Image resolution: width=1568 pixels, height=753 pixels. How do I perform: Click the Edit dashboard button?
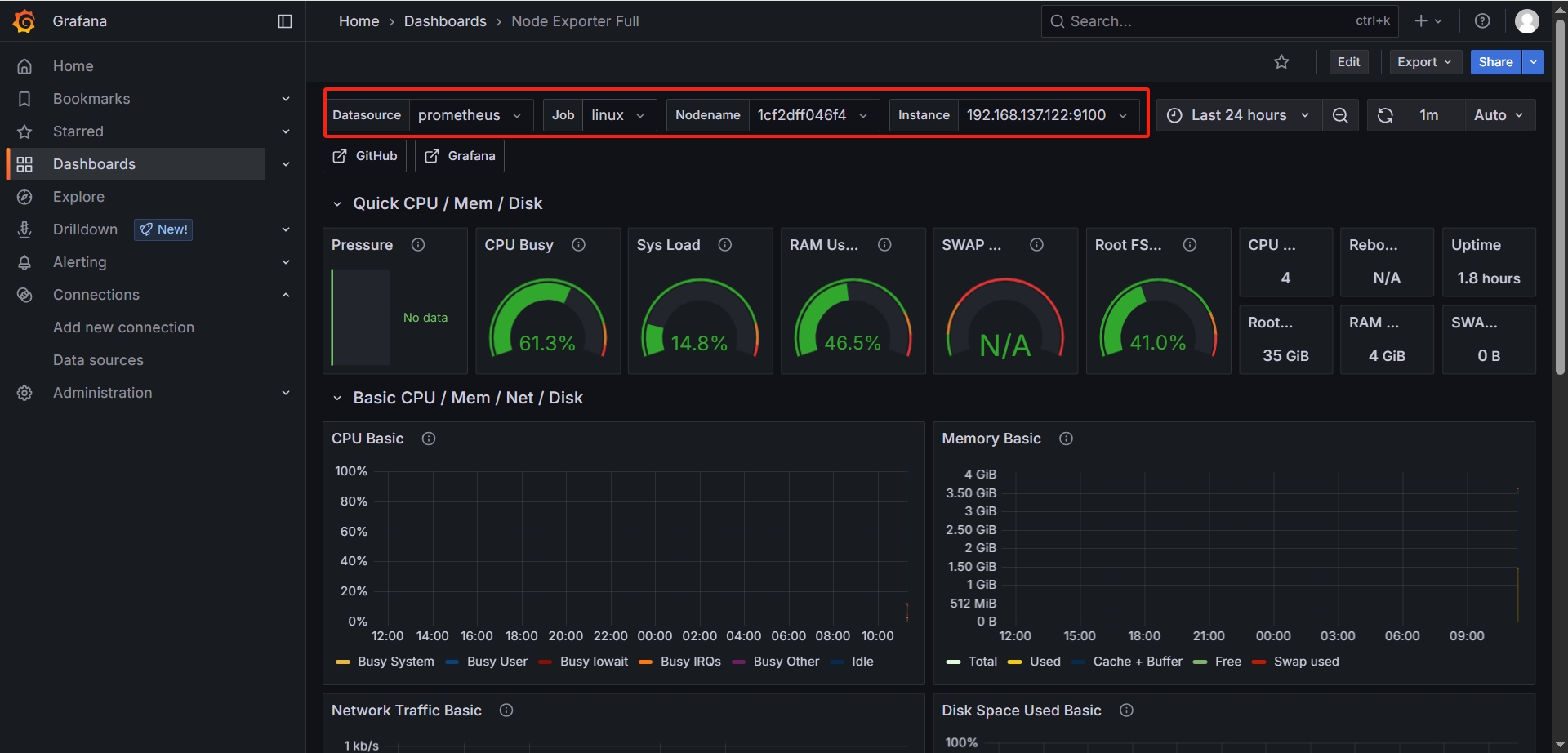click(1348, 62)
